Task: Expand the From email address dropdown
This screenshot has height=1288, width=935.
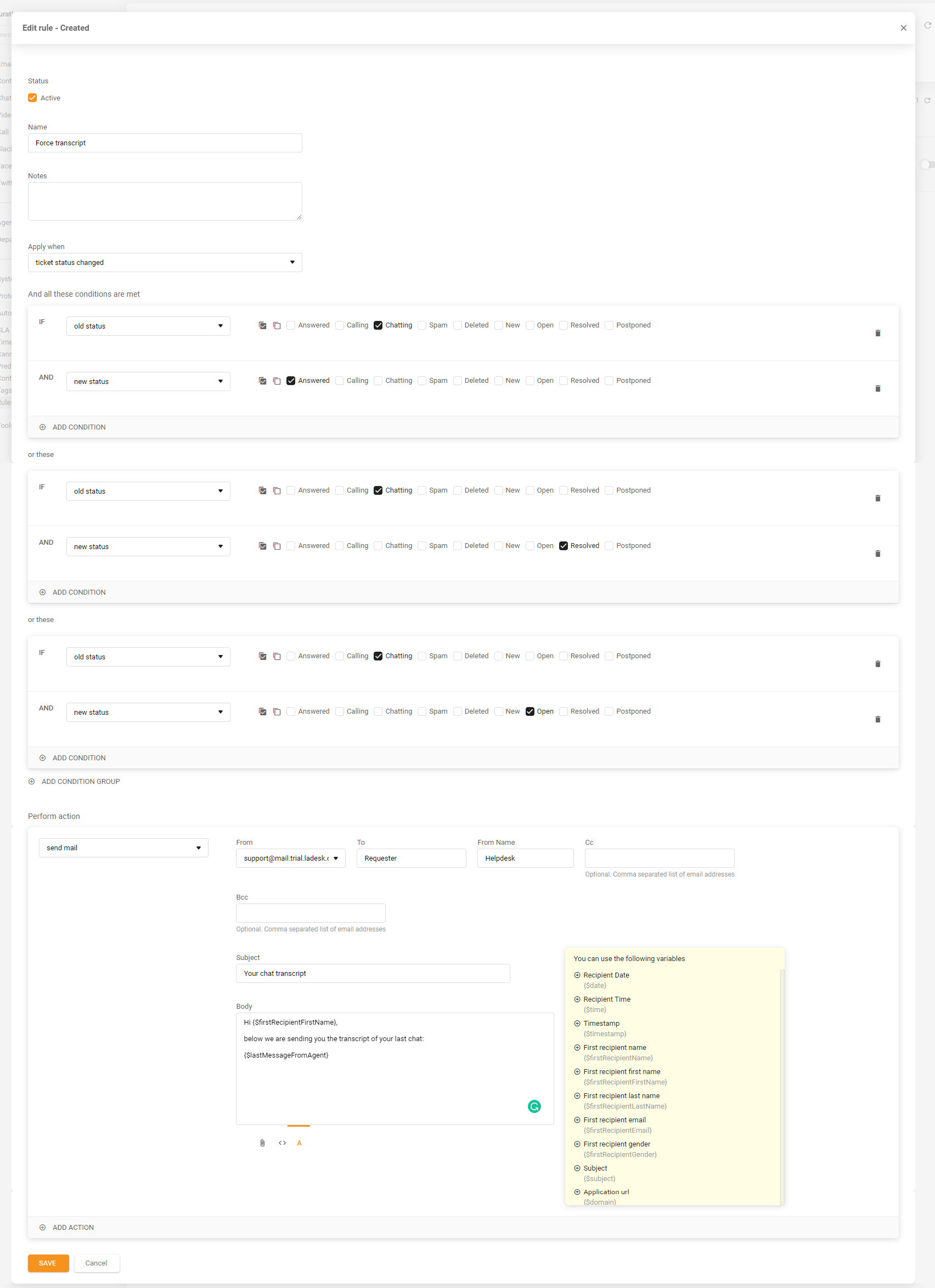Action: pyautogui.click(x=290, y=858)
